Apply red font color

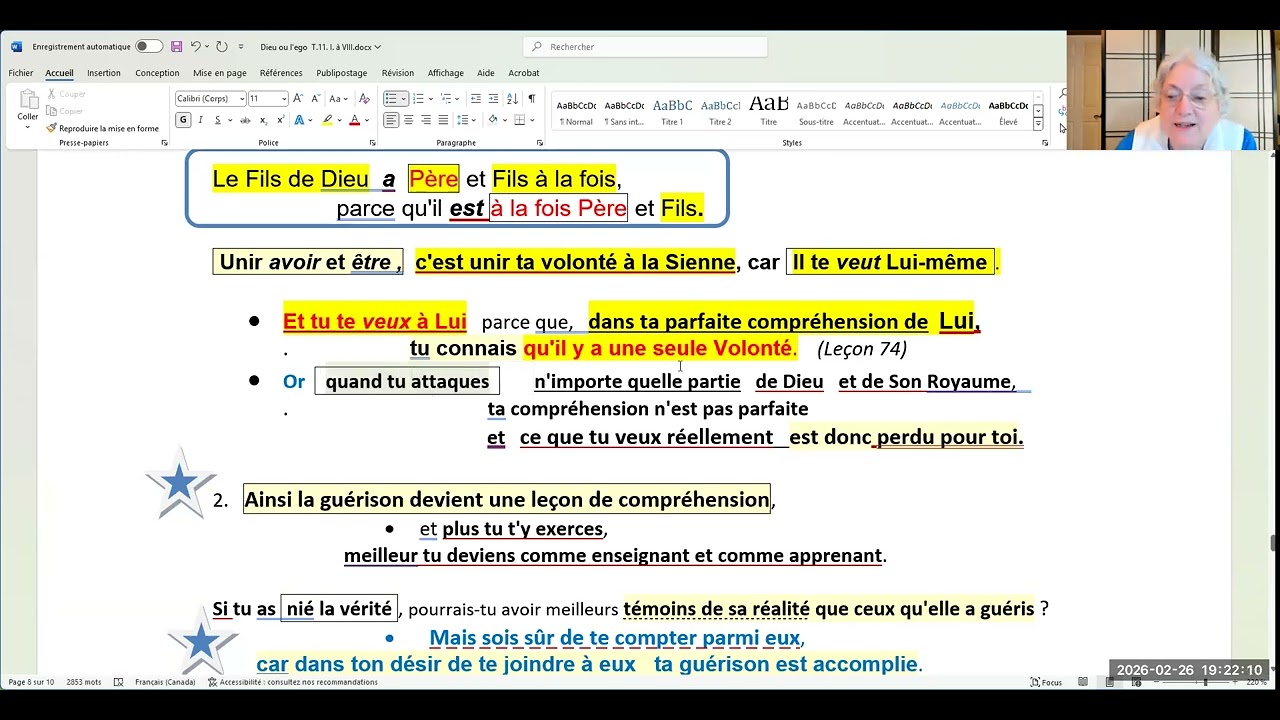pos(354,120)
